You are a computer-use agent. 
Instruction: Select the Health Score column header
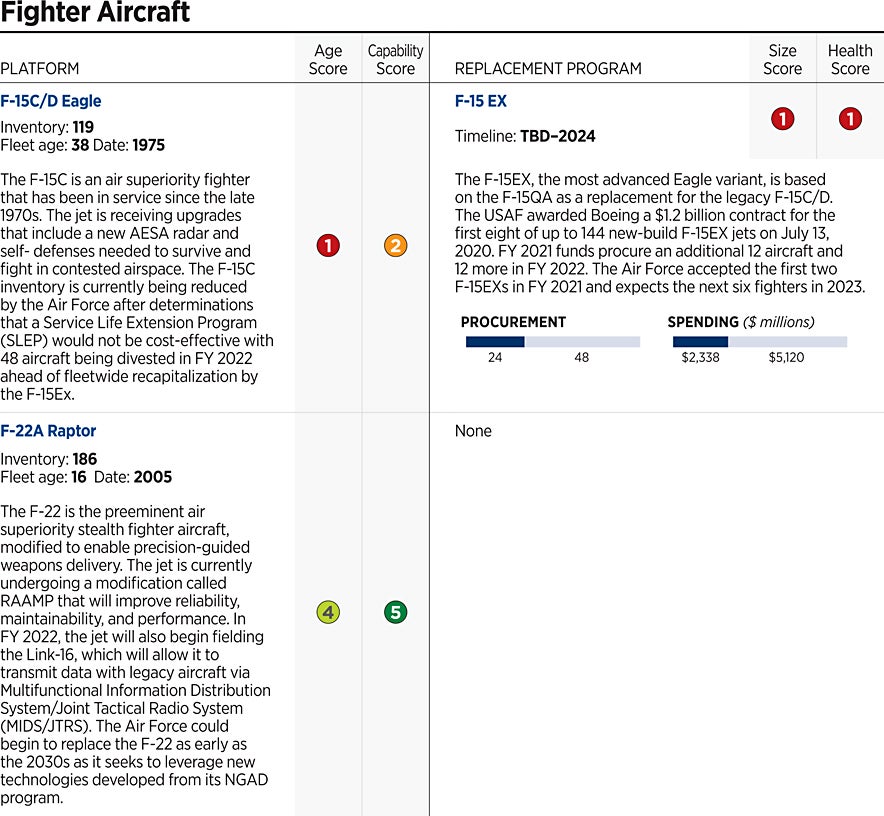850,60
